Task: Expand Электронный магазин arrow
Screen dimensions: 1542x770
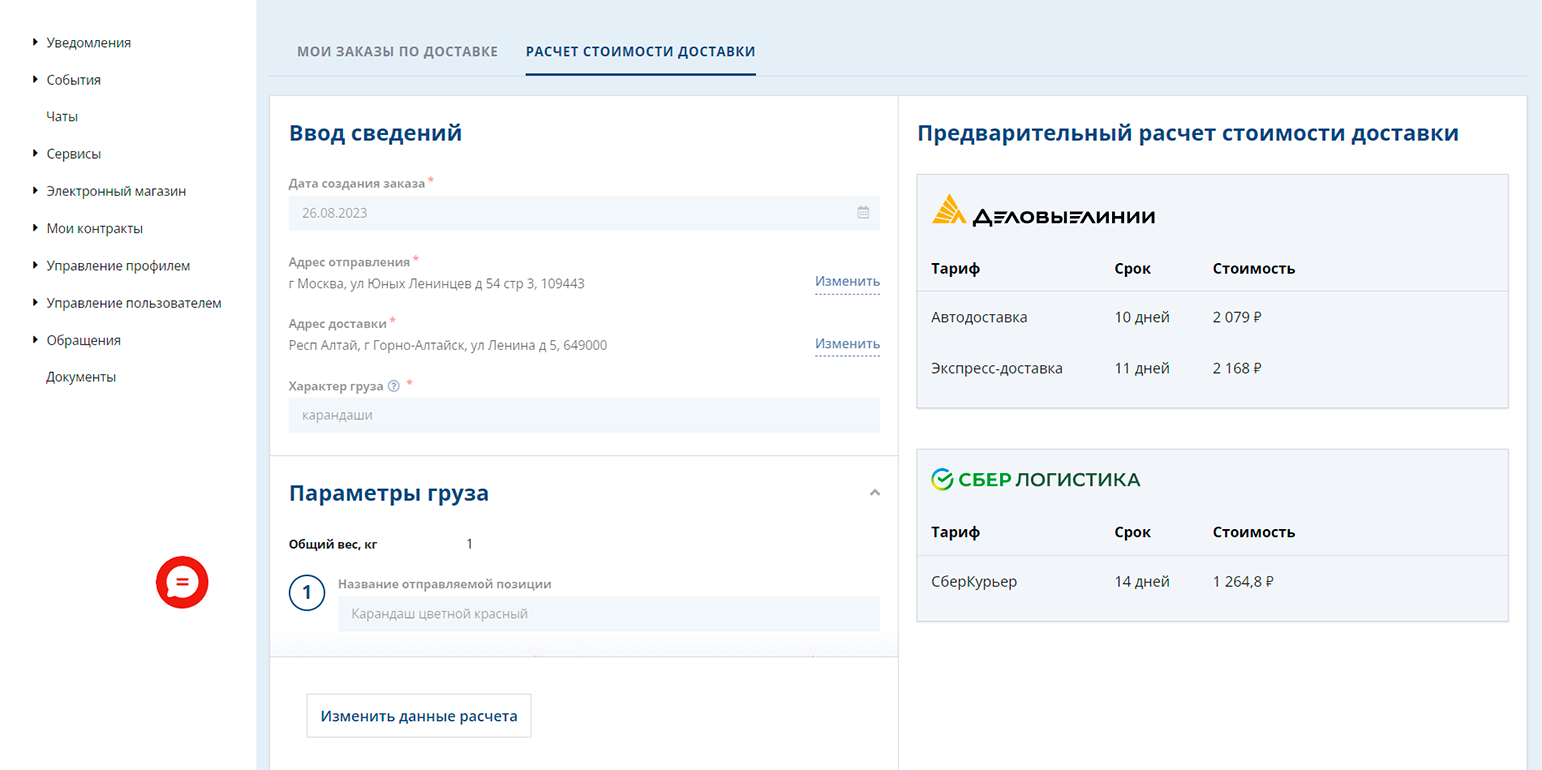Action: click(x=35, y=190)
